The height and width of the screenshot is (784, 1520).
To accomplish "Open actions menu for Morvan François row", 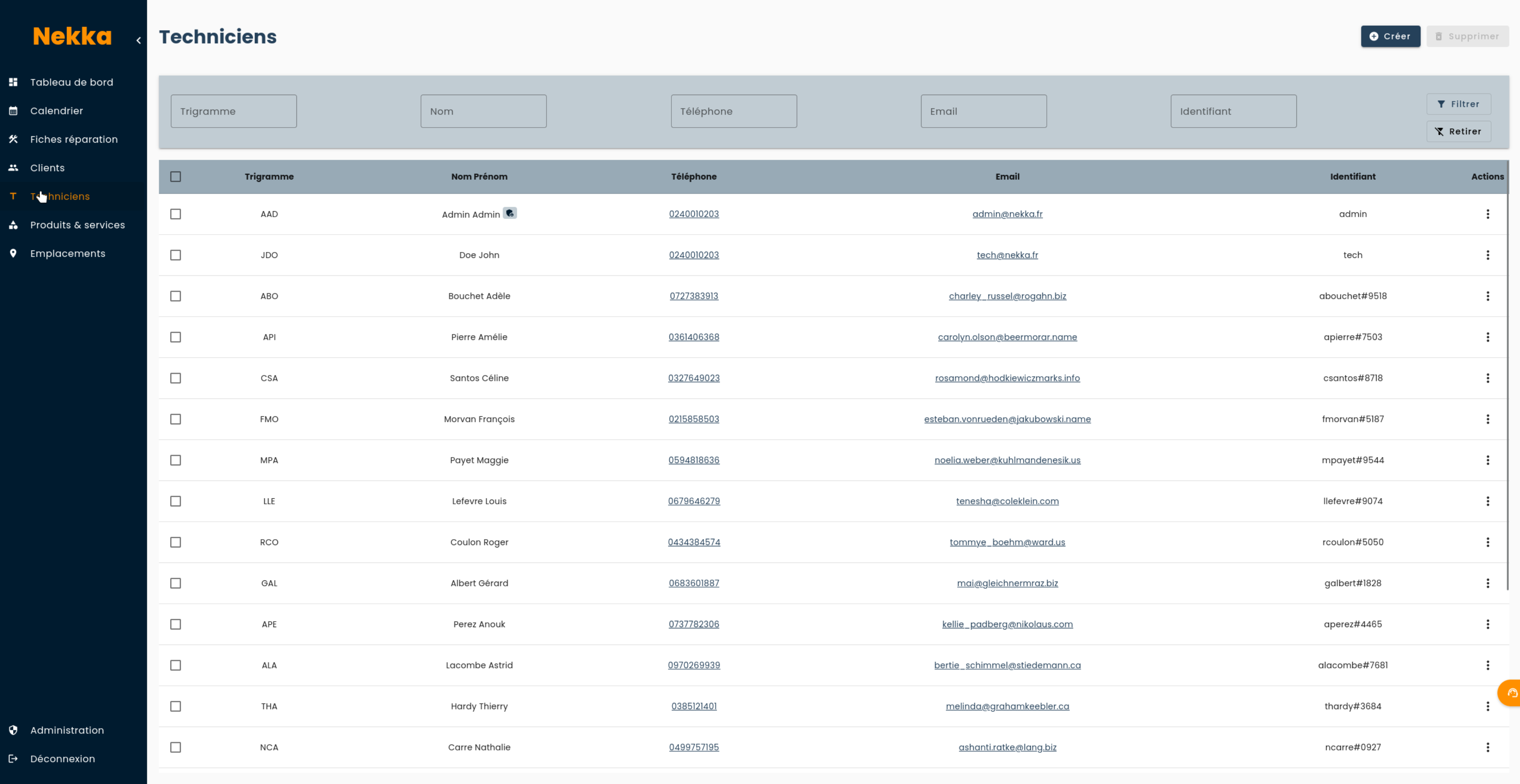I will 1487,419.
